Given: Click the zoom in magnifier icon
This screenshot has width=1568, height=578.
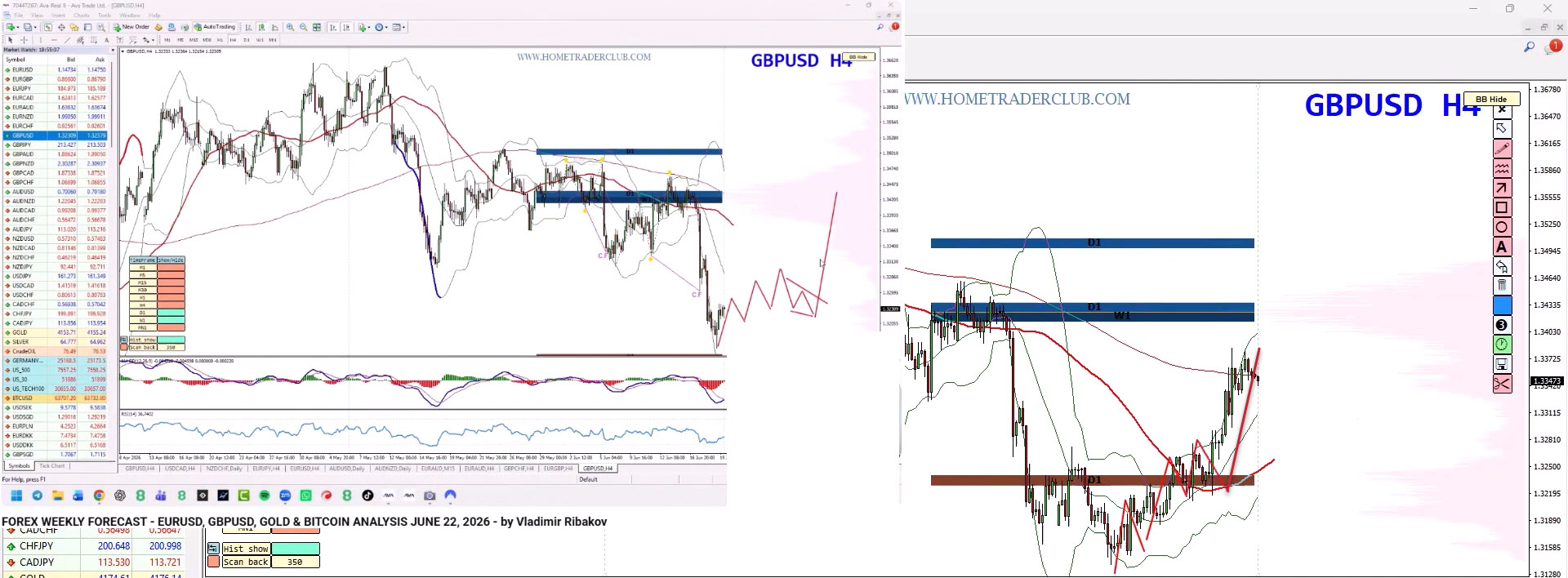Looking at the screenshot, I should [290, 27].
